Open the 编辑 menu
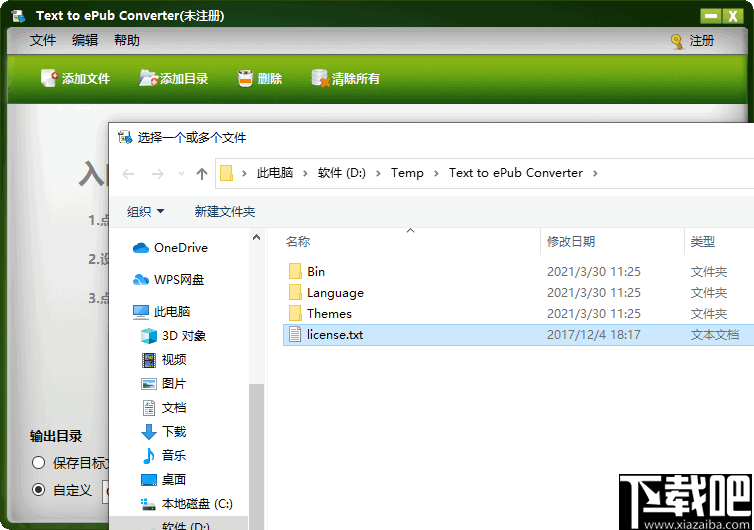Image resolution: width=754 pixels, height=530 pixels. [85, 40]
